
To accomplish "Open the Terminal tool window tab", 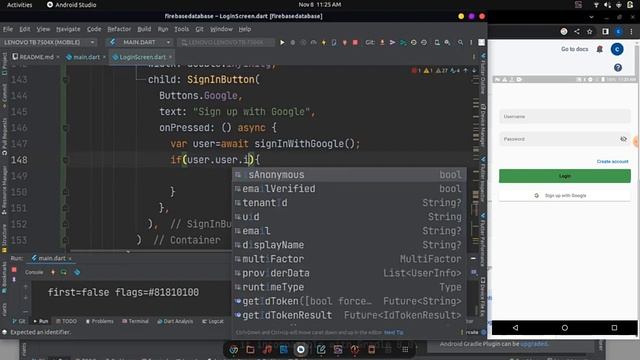I will click(x=136, y=322).
